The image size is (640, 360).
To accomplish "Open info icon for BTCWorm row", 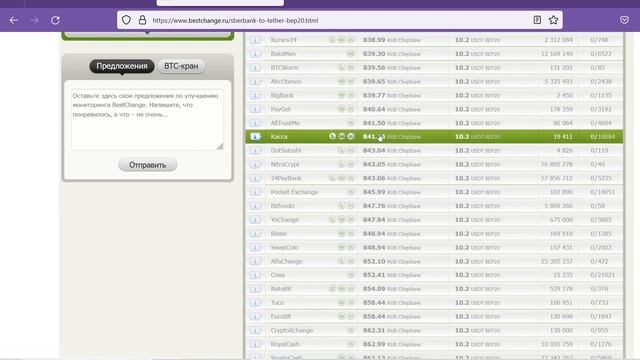I will pyautogui.click(x=255, y=68).
